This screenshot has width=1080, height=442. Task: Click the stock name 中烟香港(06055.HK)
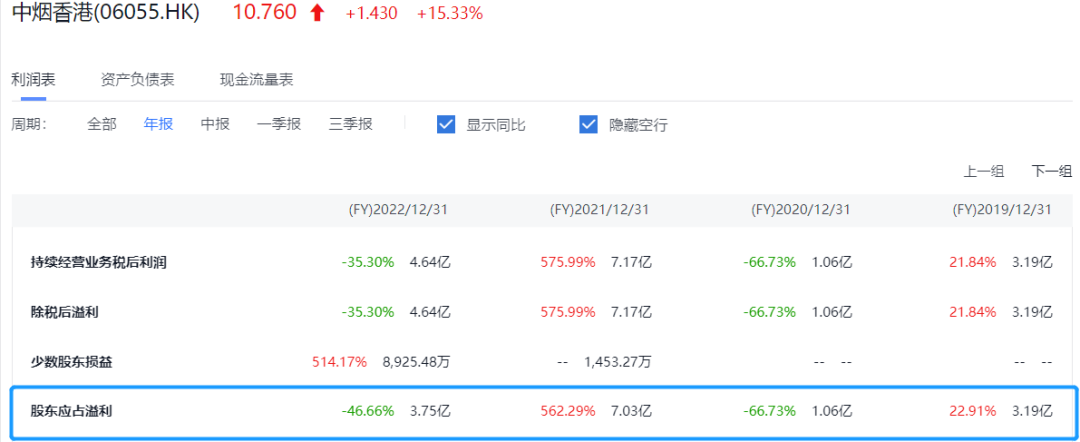106,12
